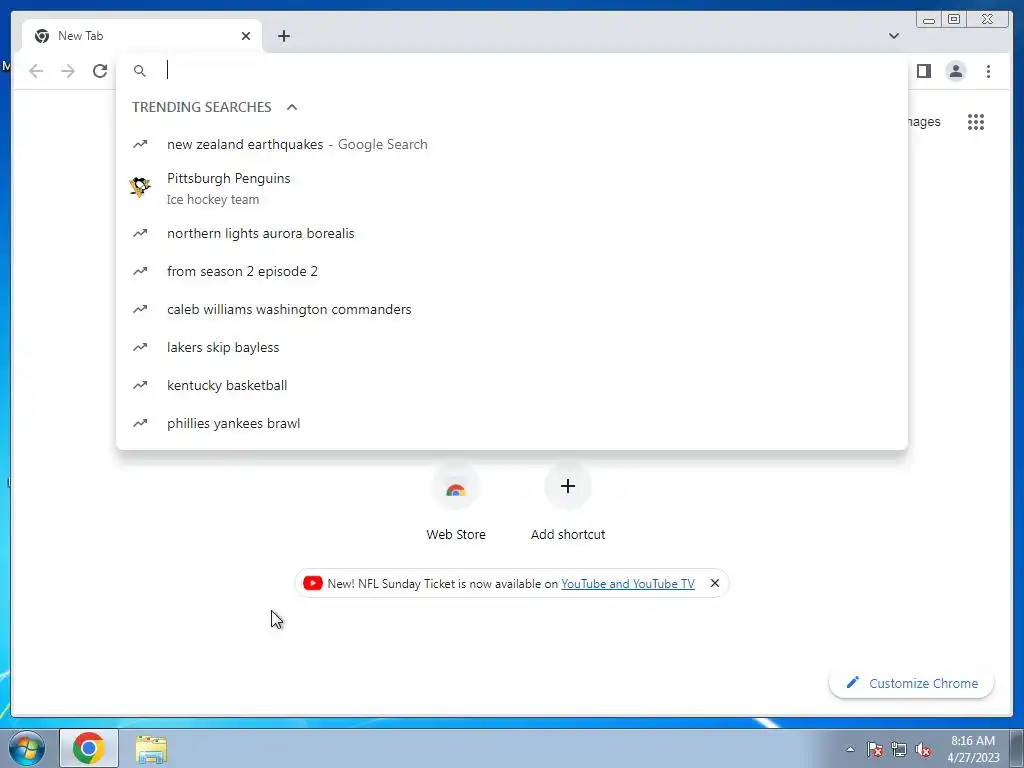Reload the page with the refresh icon

pyautogui.click(x=100, y=71)
